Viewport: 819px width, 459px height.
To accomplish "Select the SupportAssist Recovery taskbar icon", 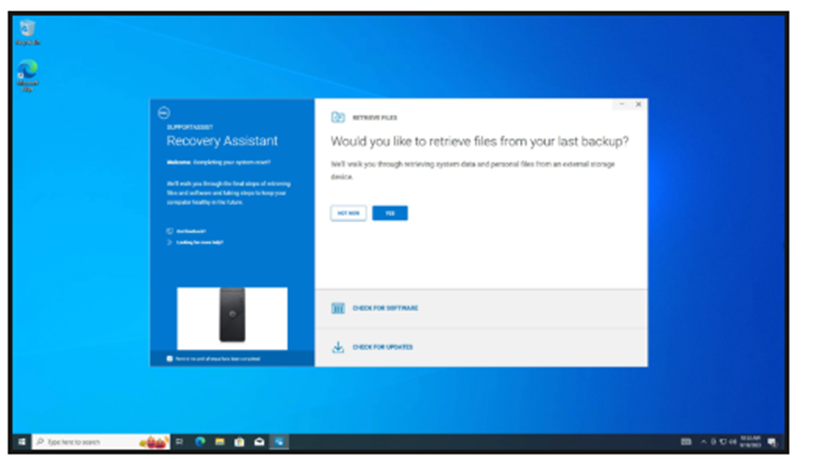I will pyautogui.click(x=279, y=442).
